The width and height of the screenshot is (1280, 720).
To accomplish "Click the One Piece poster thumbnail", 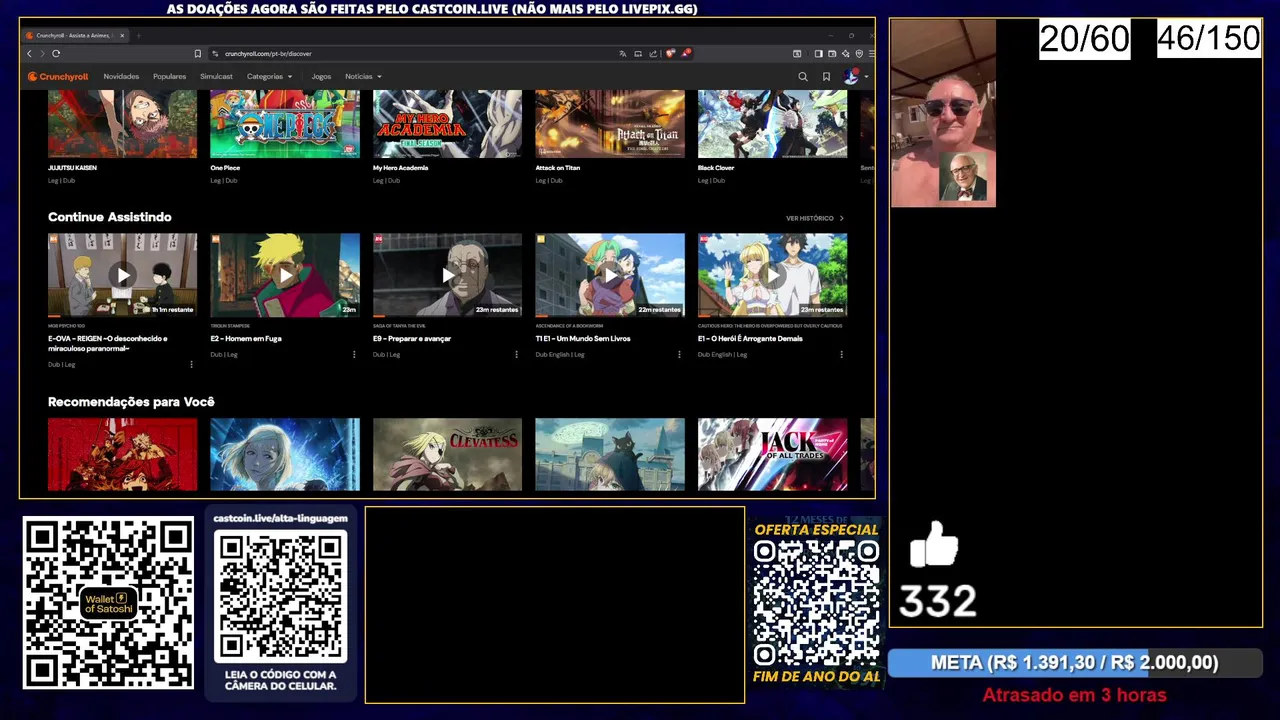I will (x=285, y=124).
